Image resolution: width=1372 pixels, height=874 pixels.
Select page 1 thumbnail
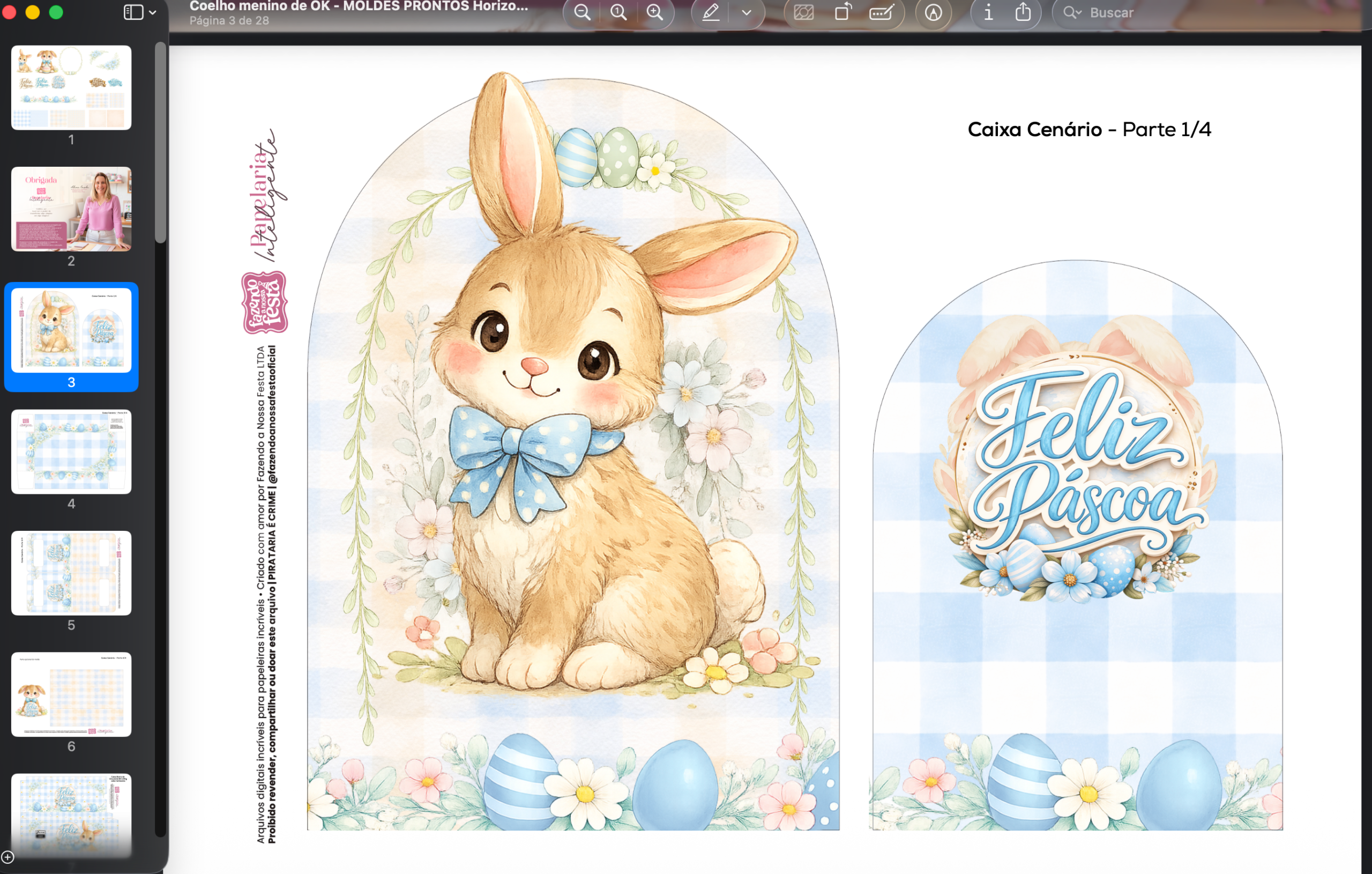[71, 88]
